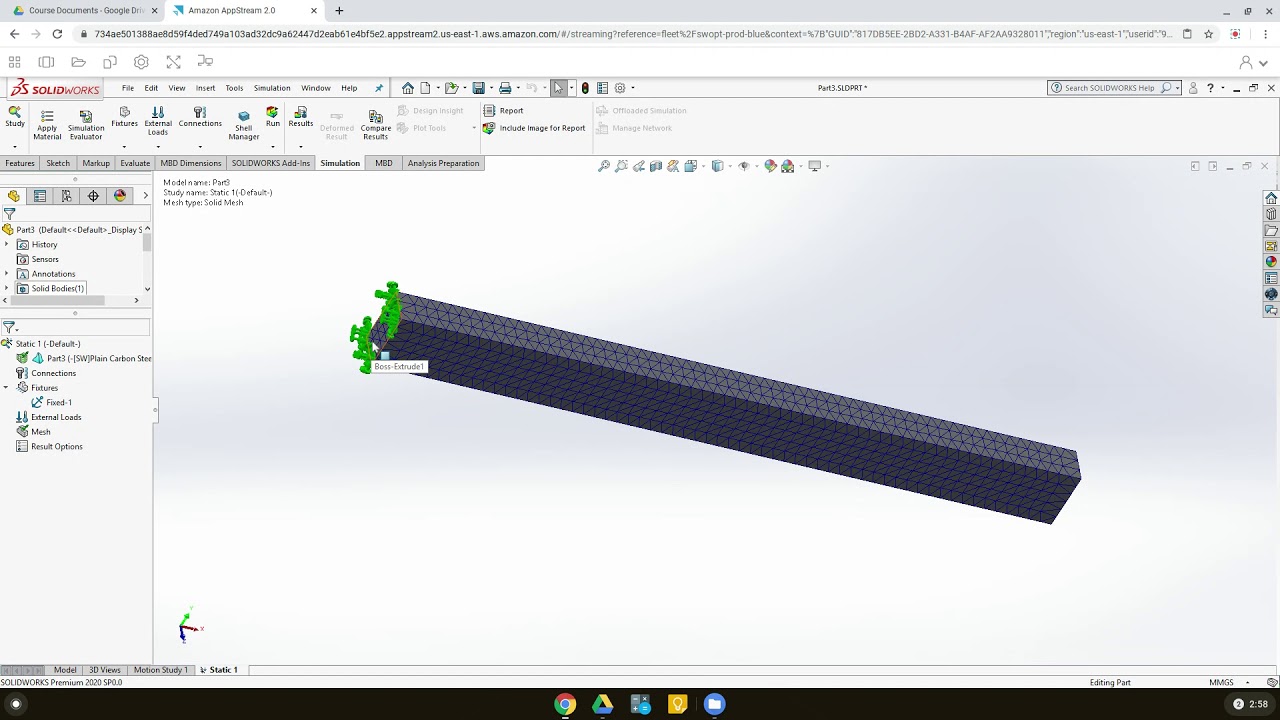Expand the Results dropdown arrow
1280x720 pixels.
tap(301, 147)
